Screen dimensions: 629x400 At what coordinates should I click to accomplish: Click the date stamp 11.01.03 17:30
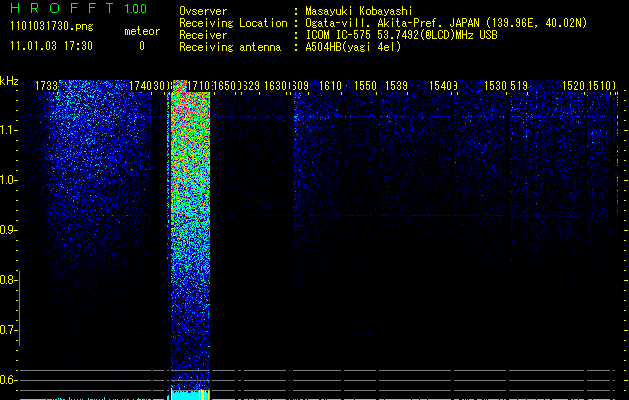tap(51, 46)
